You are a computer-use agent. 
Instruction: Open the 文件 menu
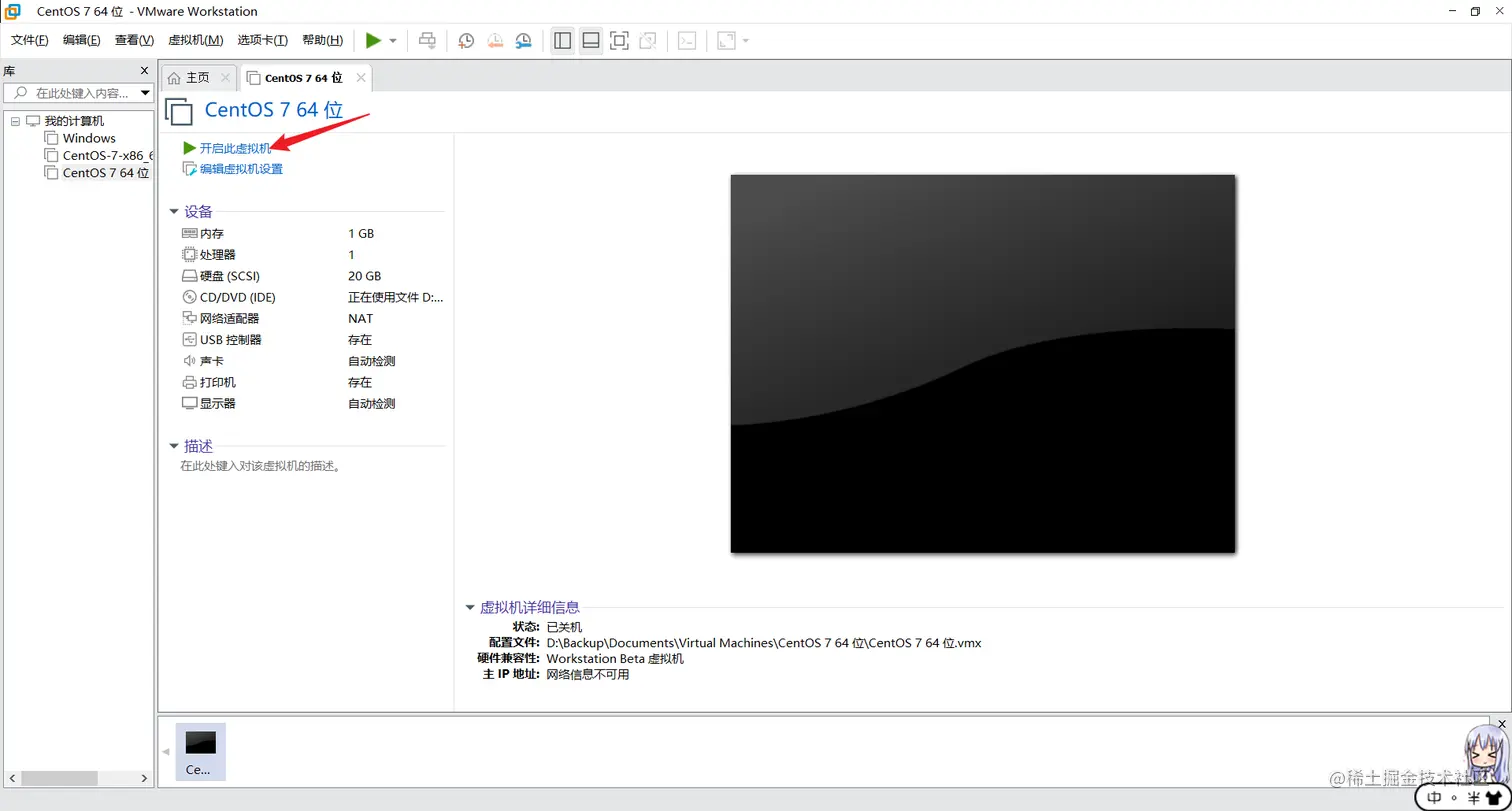[x=29, y=40]
